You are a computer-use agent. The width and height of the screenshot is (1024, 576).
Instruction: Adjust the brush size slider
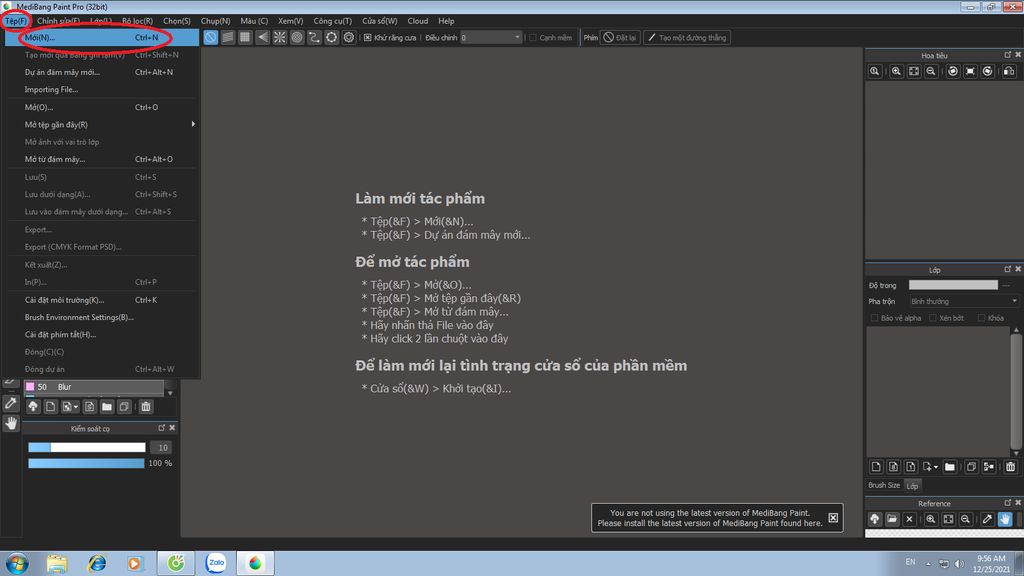pyautogui.click(x=87, y=447)
